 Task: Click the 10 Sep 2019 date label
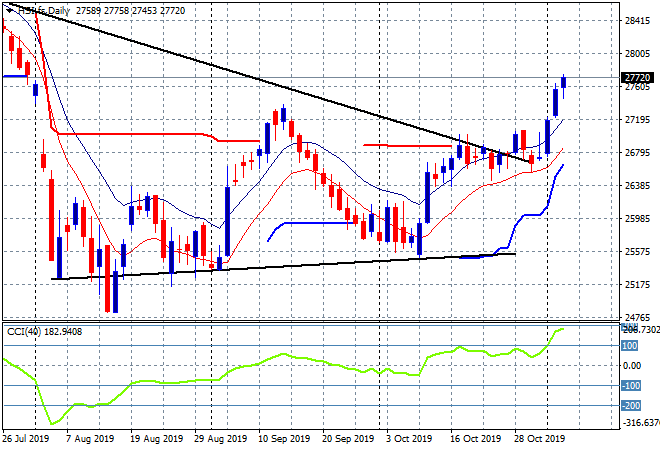[284, 439]
